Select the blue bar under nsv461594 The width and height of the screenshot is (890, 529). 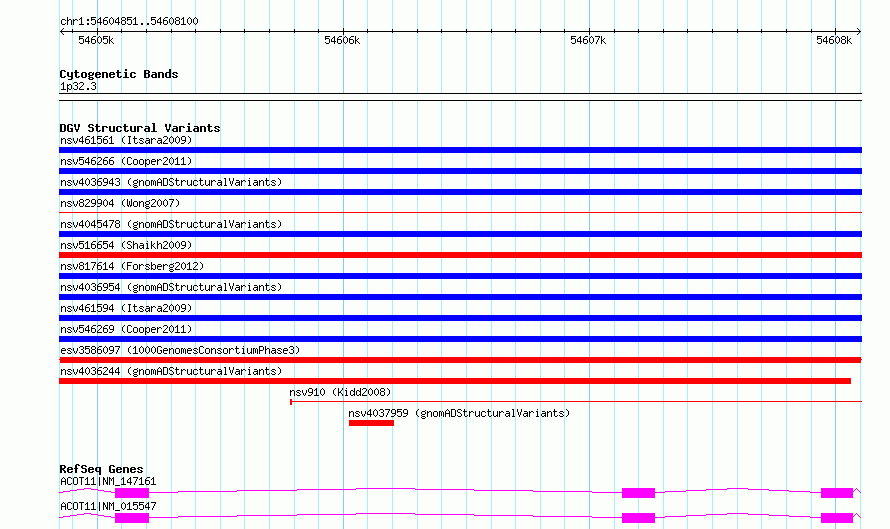[460, 318]
